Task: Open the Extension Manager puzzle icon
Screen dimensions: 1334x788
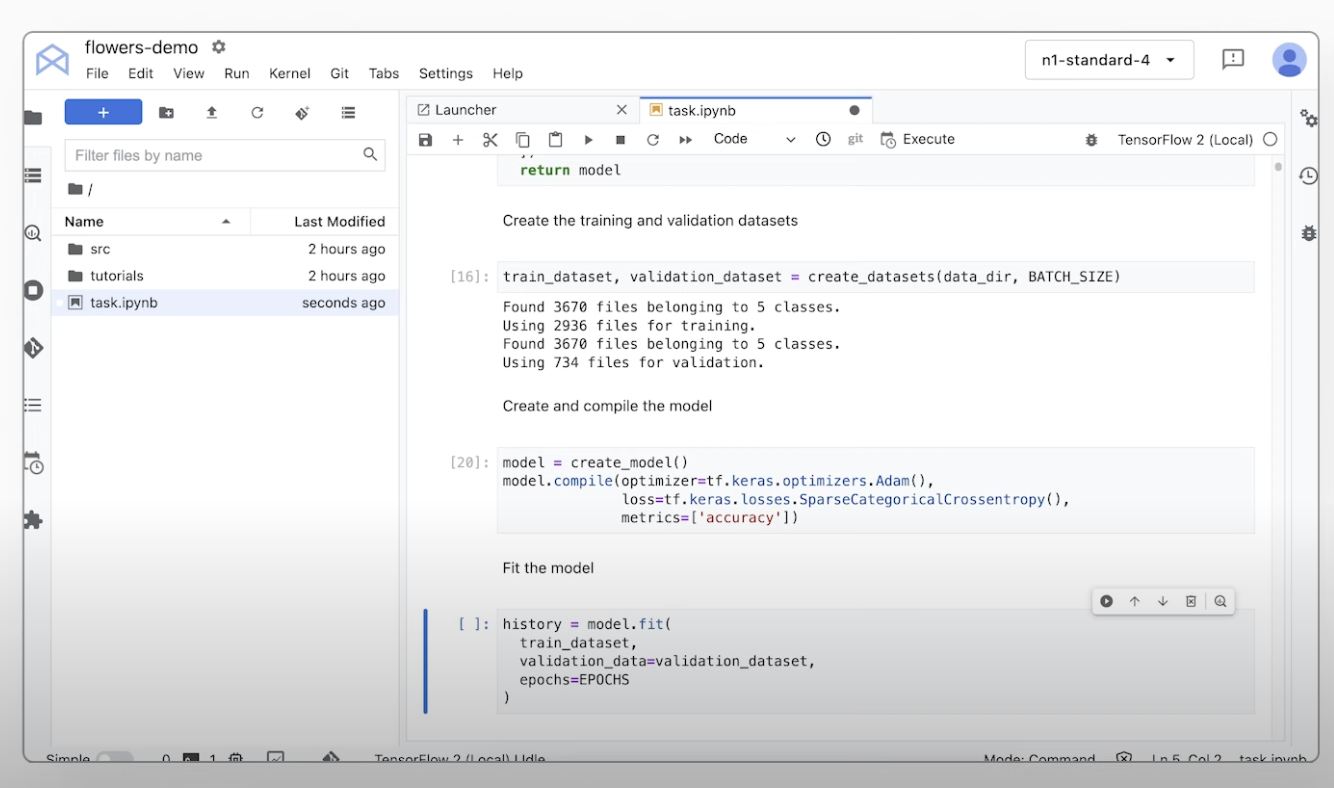Action: (33, 519)
